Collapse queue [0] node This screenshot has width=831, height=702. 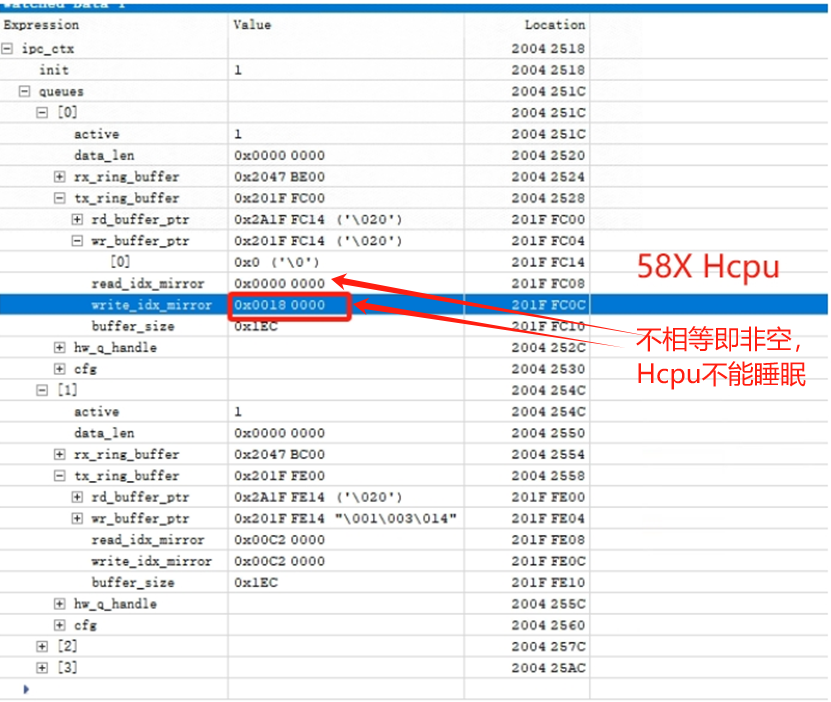coord(42,113)
